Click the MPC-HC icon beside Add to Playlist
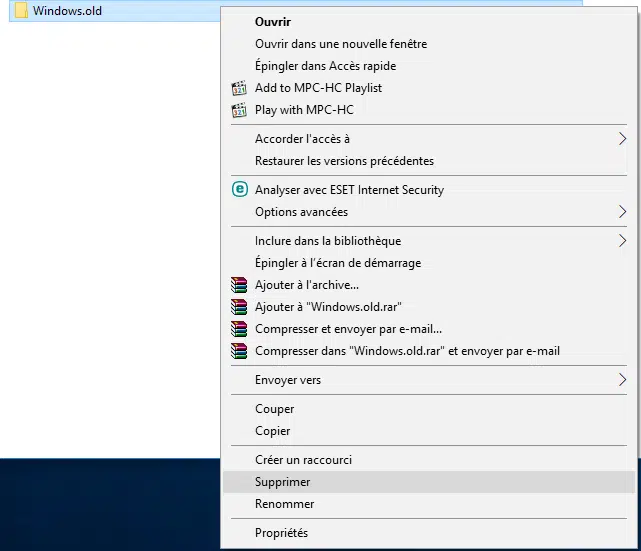The width and height of the screenshot is (641, 551). coord(239,88)
